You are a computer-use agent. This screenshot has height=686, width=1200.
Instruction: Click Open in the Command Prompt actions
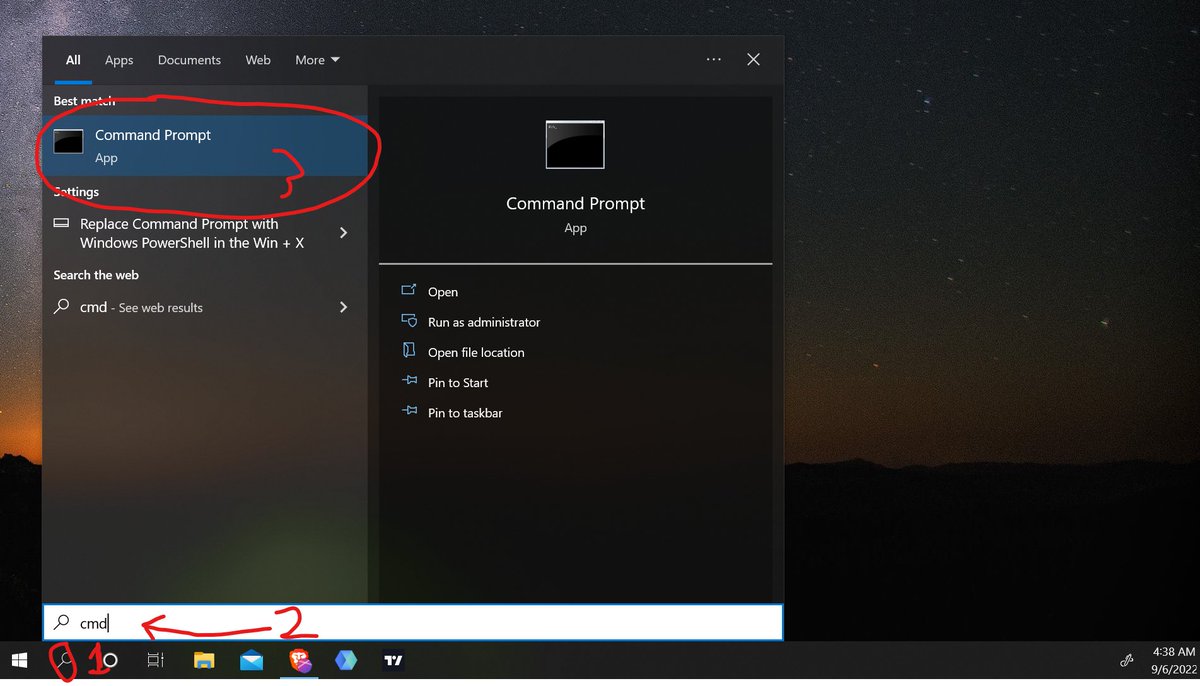(x=443, y=292)
